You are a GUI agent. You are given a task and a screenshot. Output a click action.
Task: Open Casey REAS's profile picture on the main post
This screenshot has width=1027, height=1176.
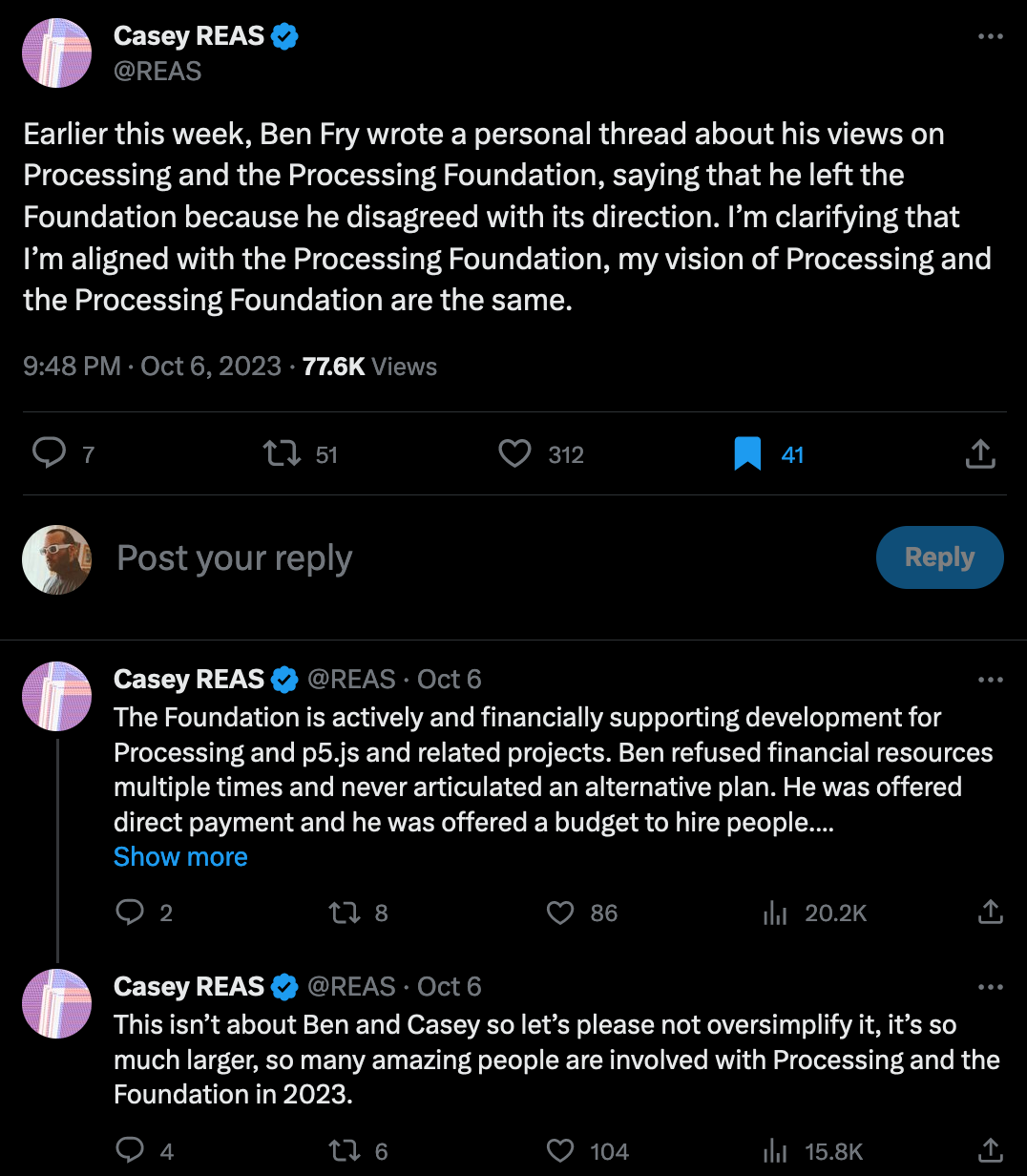tap(57, 52)
